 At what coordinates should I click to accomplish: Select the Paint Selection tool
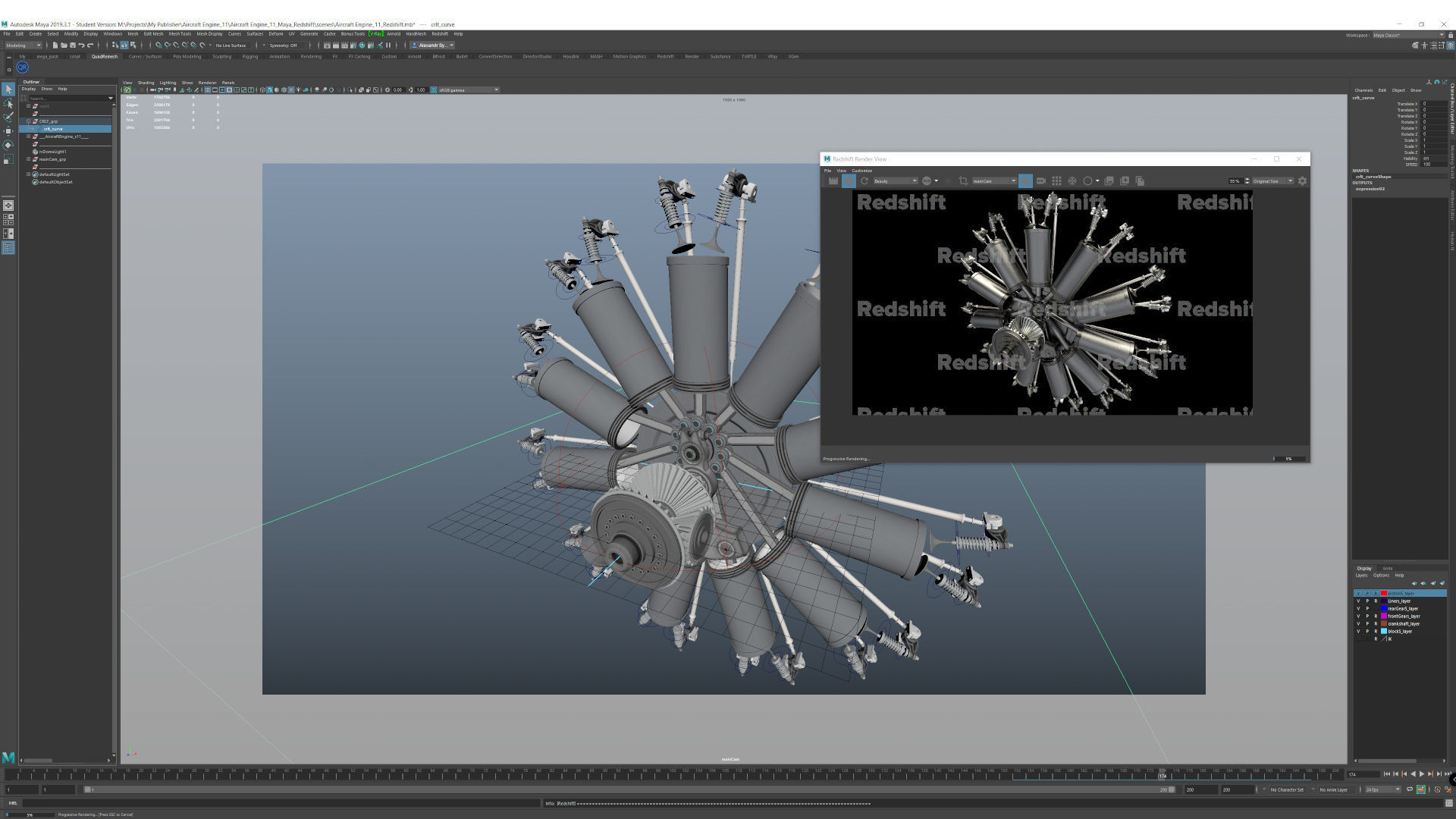8,116
